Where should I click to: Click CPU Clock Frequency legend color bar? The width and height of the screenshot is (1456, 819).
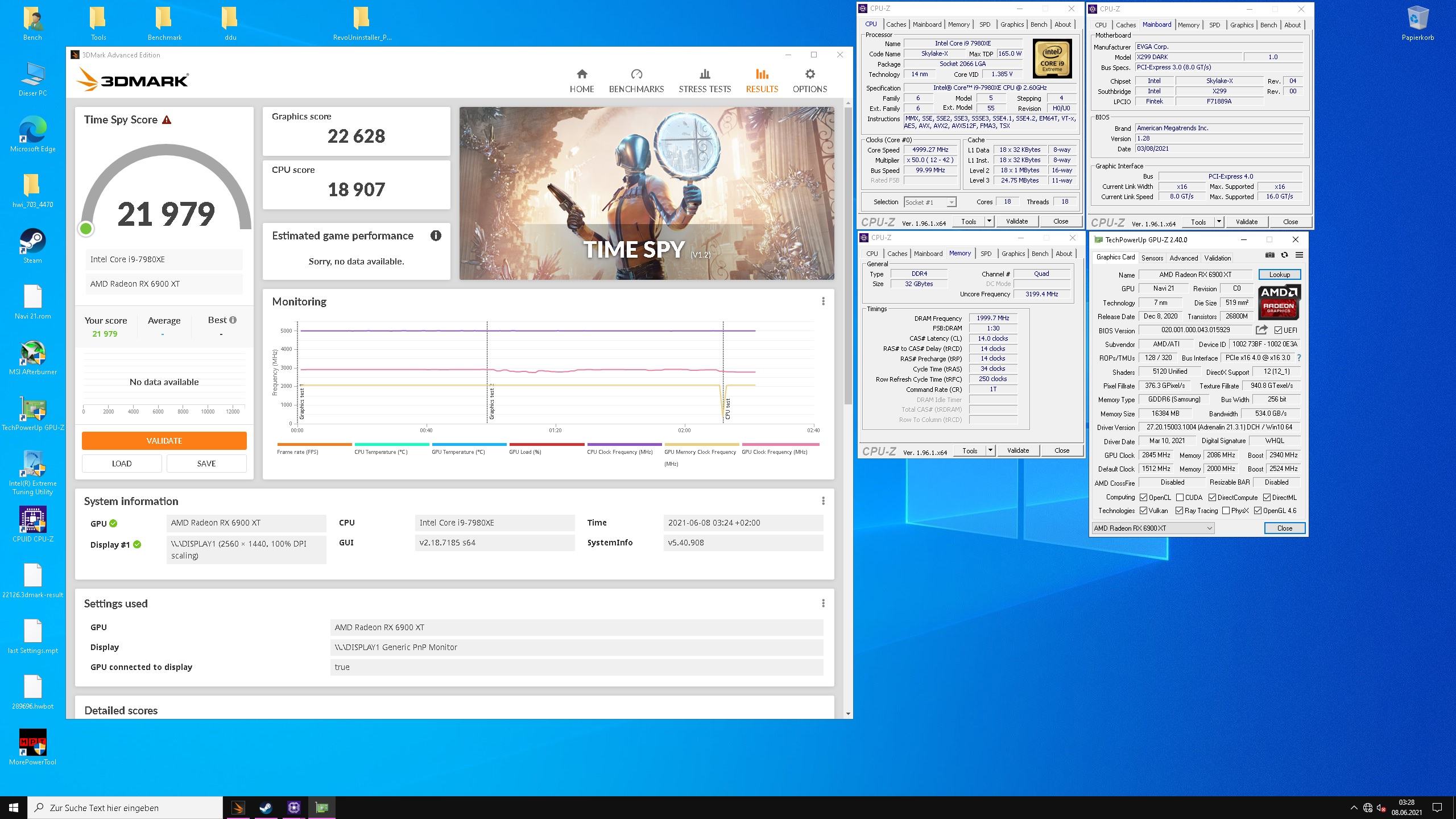[624, 445]
